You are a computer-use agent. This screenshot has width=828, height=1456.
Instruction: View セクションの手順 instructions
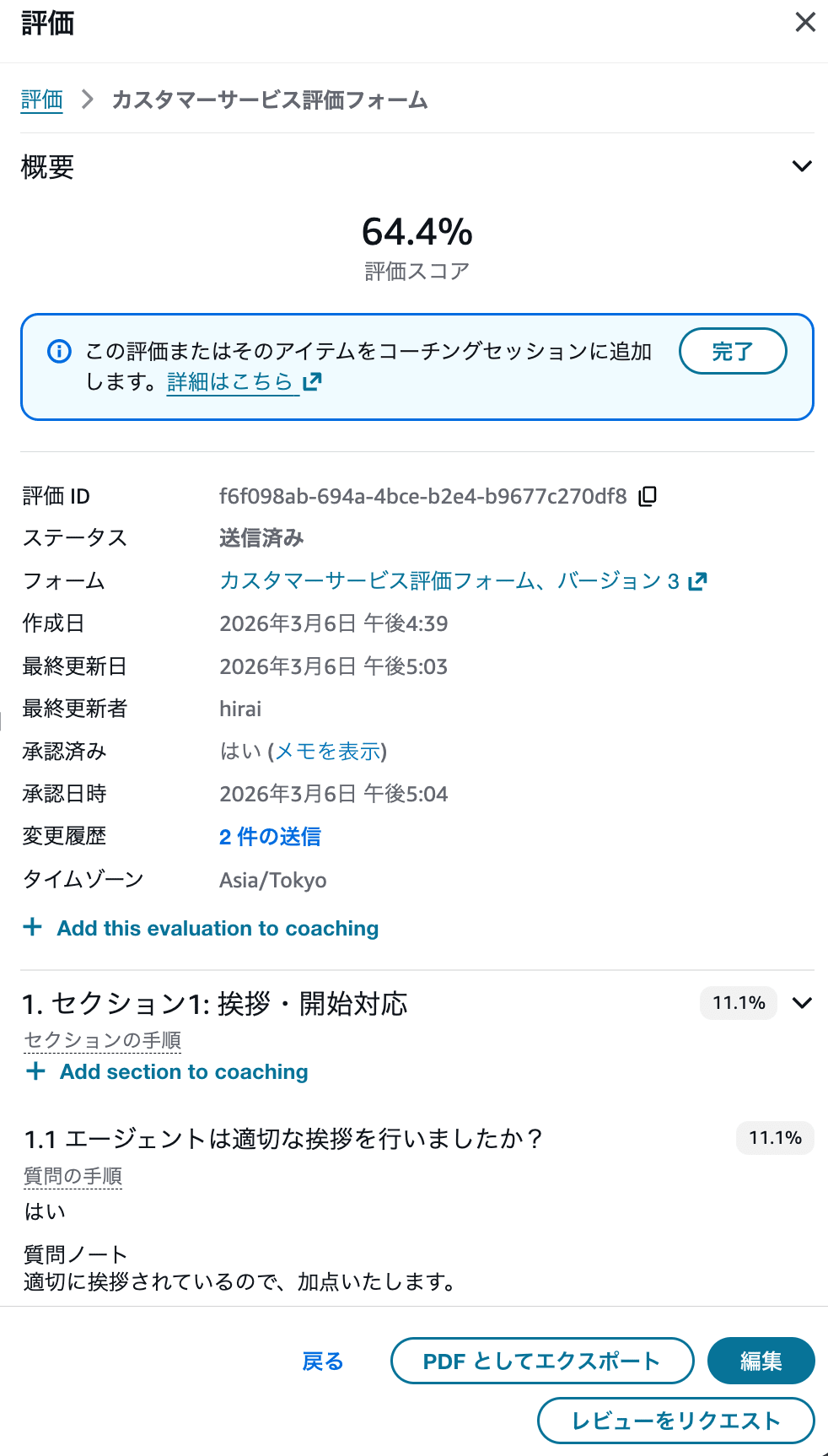[101, 1040]
